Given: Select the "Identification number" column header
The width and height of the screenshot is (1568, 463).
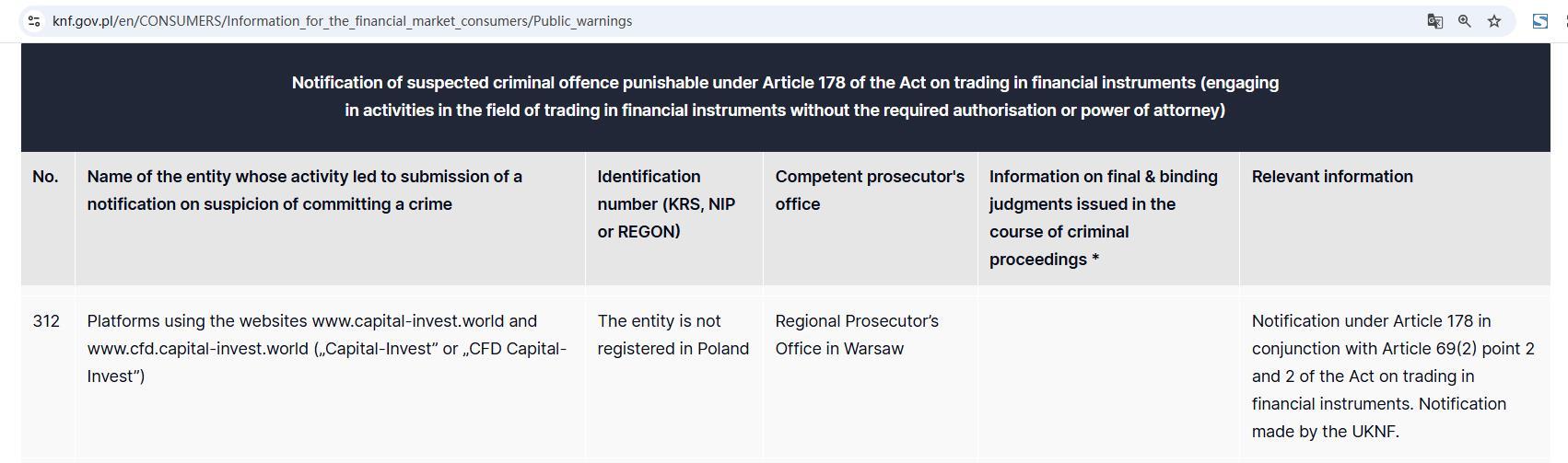Looking at the screenshot, I should pyautogui.click(x=666, y=203).
